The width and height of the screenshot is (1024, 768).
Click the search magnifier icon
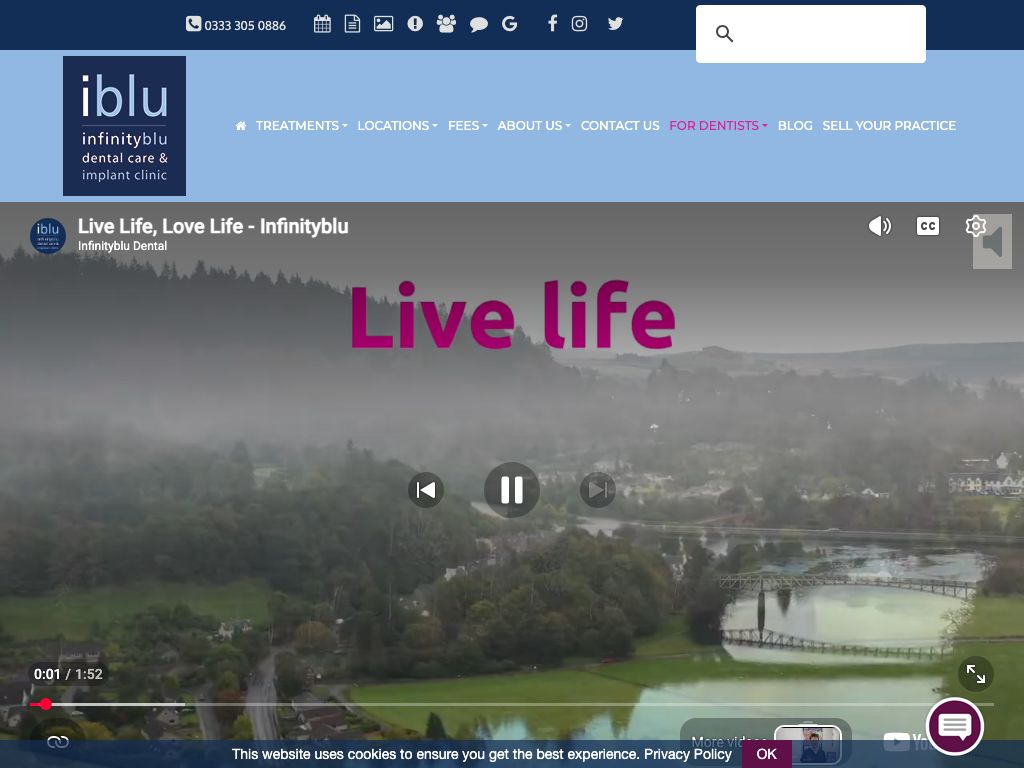click(x=724, y=33)
